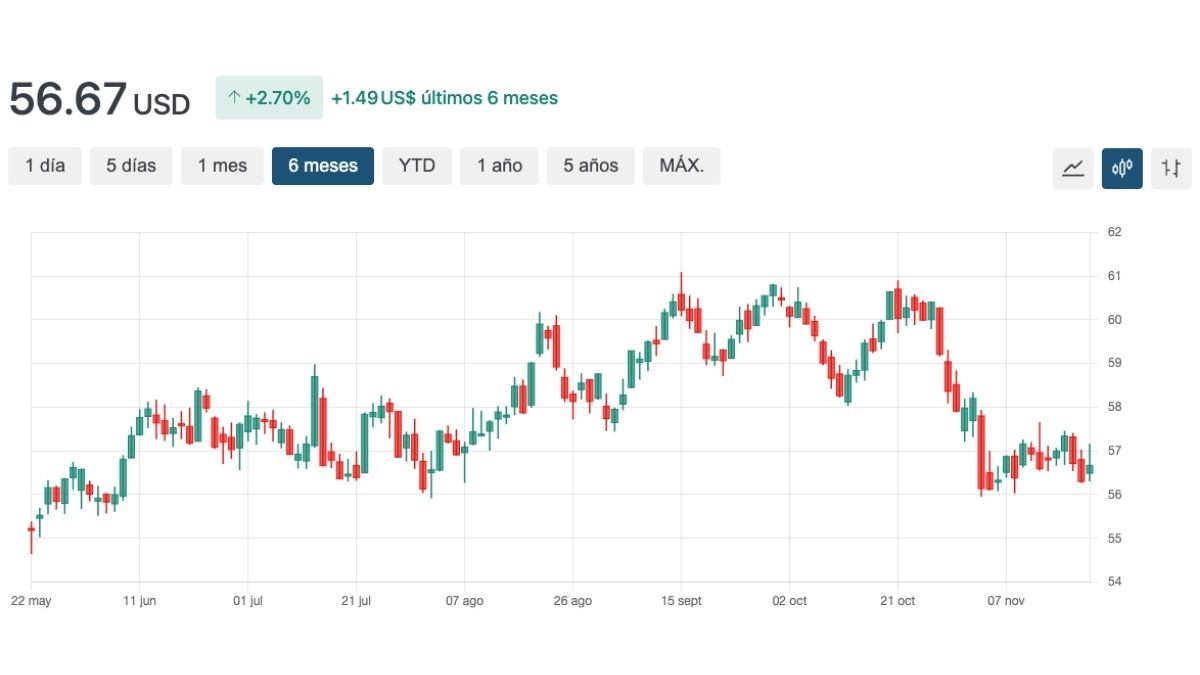Viewport: 1200px width, 675px height.
Task: Click the active "6 meses" tab
Action: (x=322, y=166)
